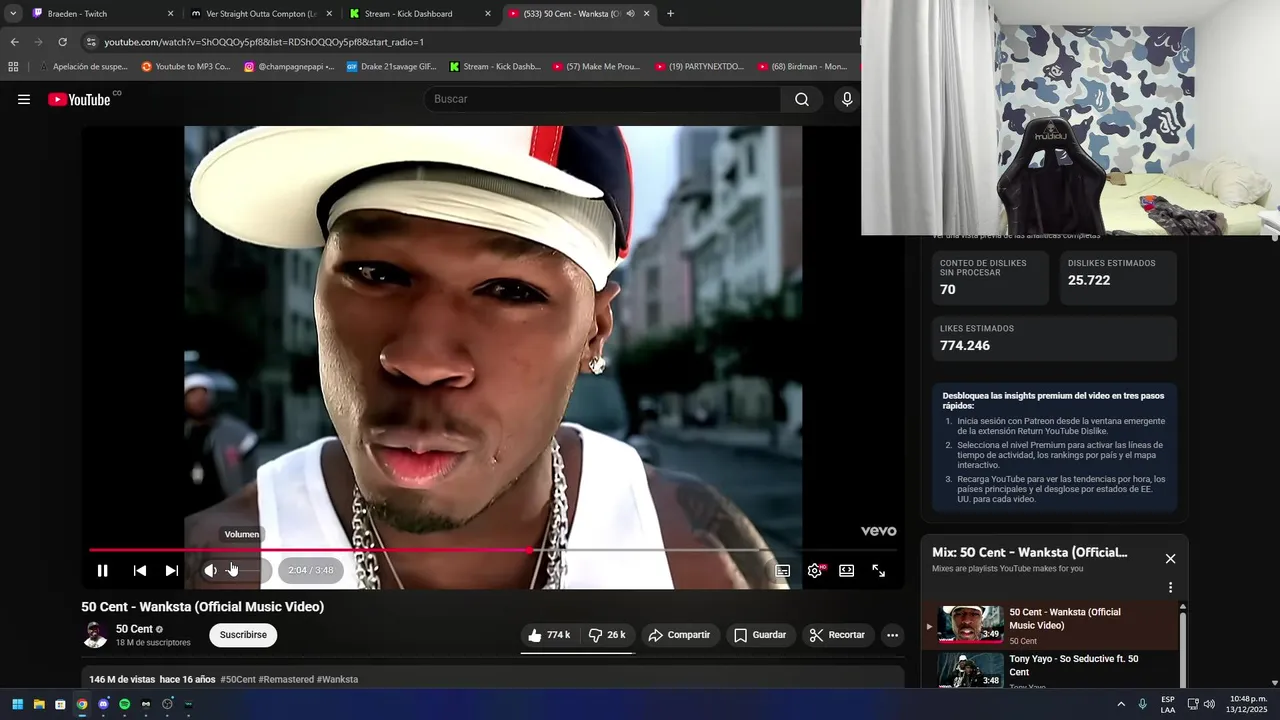Run search with magnifier button

[x=802, y=99]
